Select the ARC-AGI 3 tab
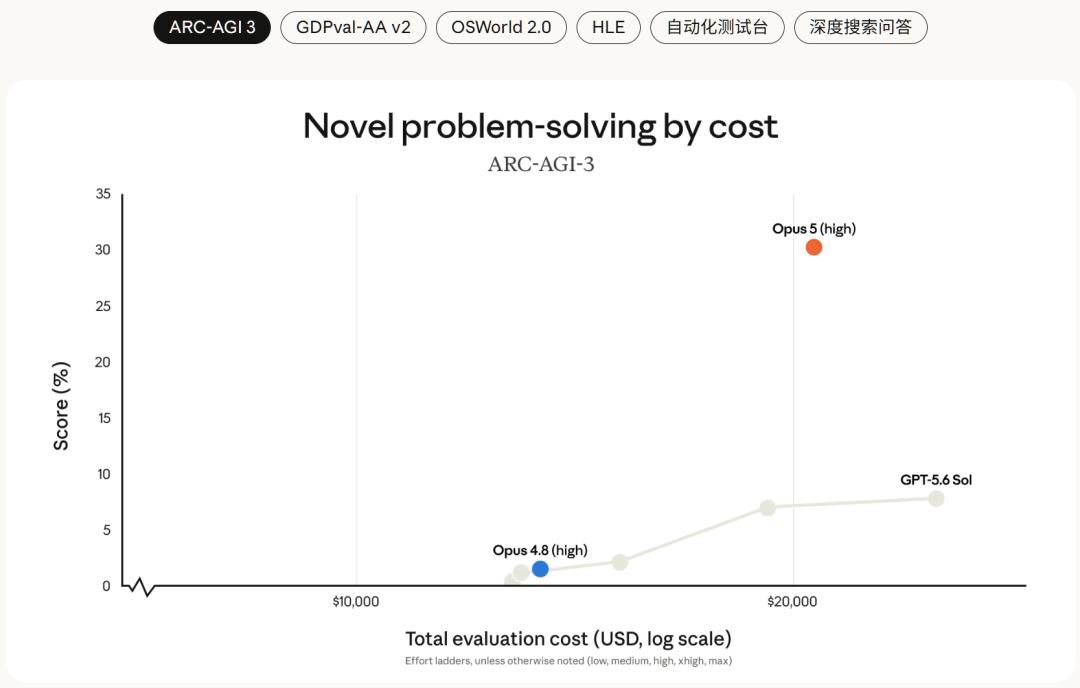1080x688 pixels. pos(212,28)
